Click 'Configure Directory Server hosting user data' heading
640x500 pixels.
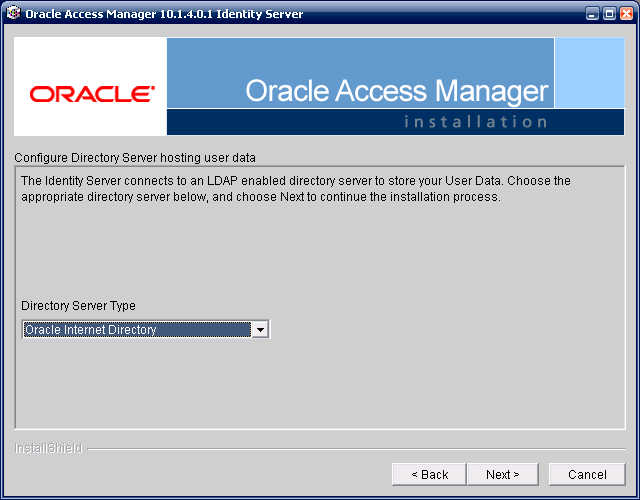click(135, 158)
